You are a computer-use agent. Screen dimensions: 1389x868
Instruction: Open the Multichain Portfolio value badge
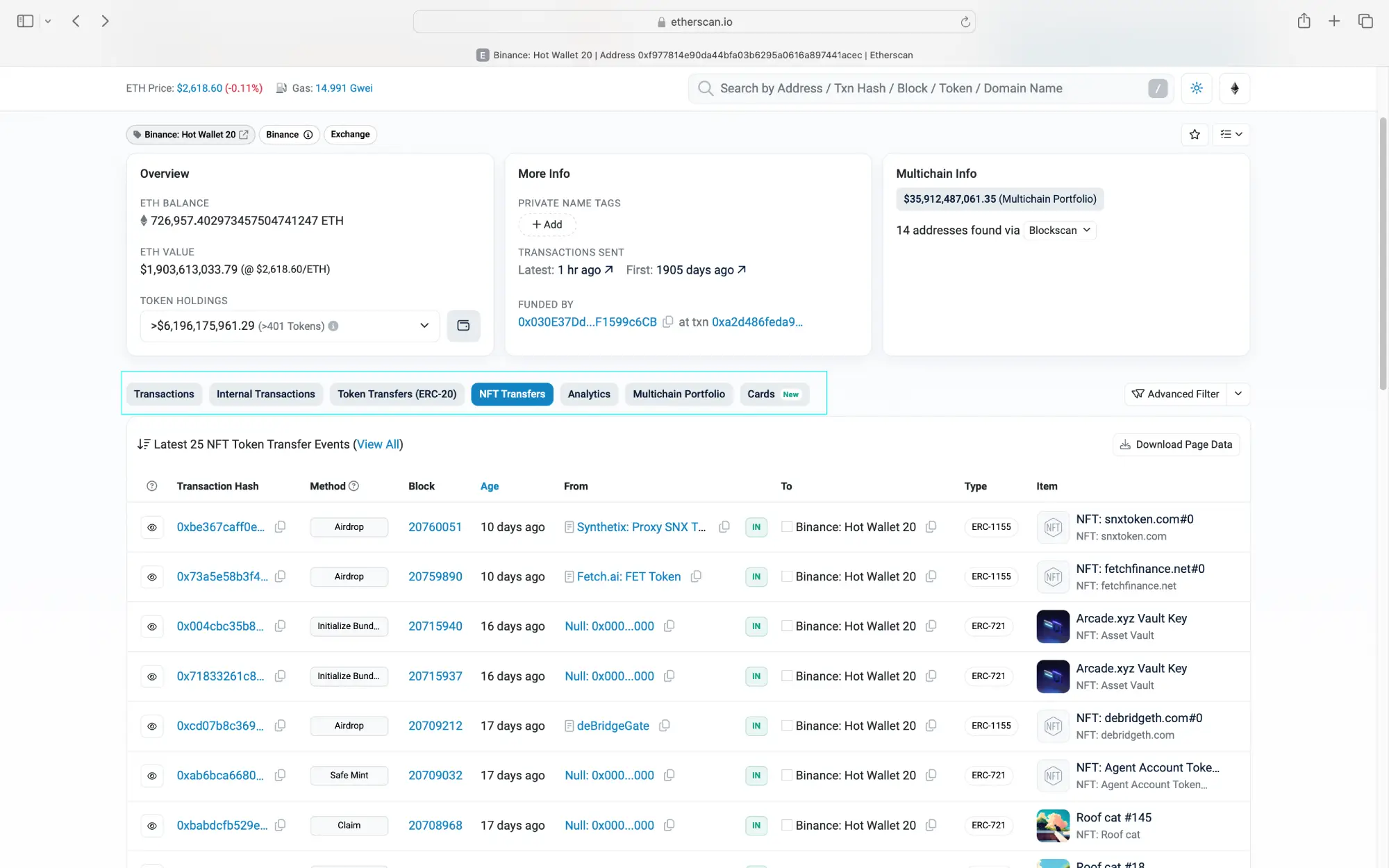tap(999, 199)
